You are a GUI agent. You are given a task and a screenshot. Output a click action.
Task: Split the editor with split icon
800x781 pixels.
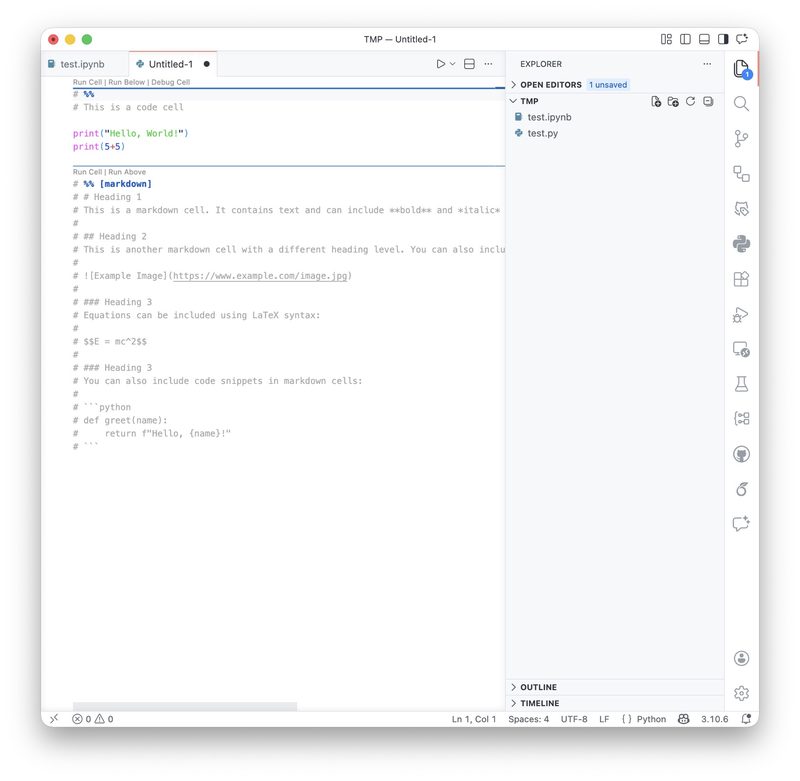coord(469,64)
